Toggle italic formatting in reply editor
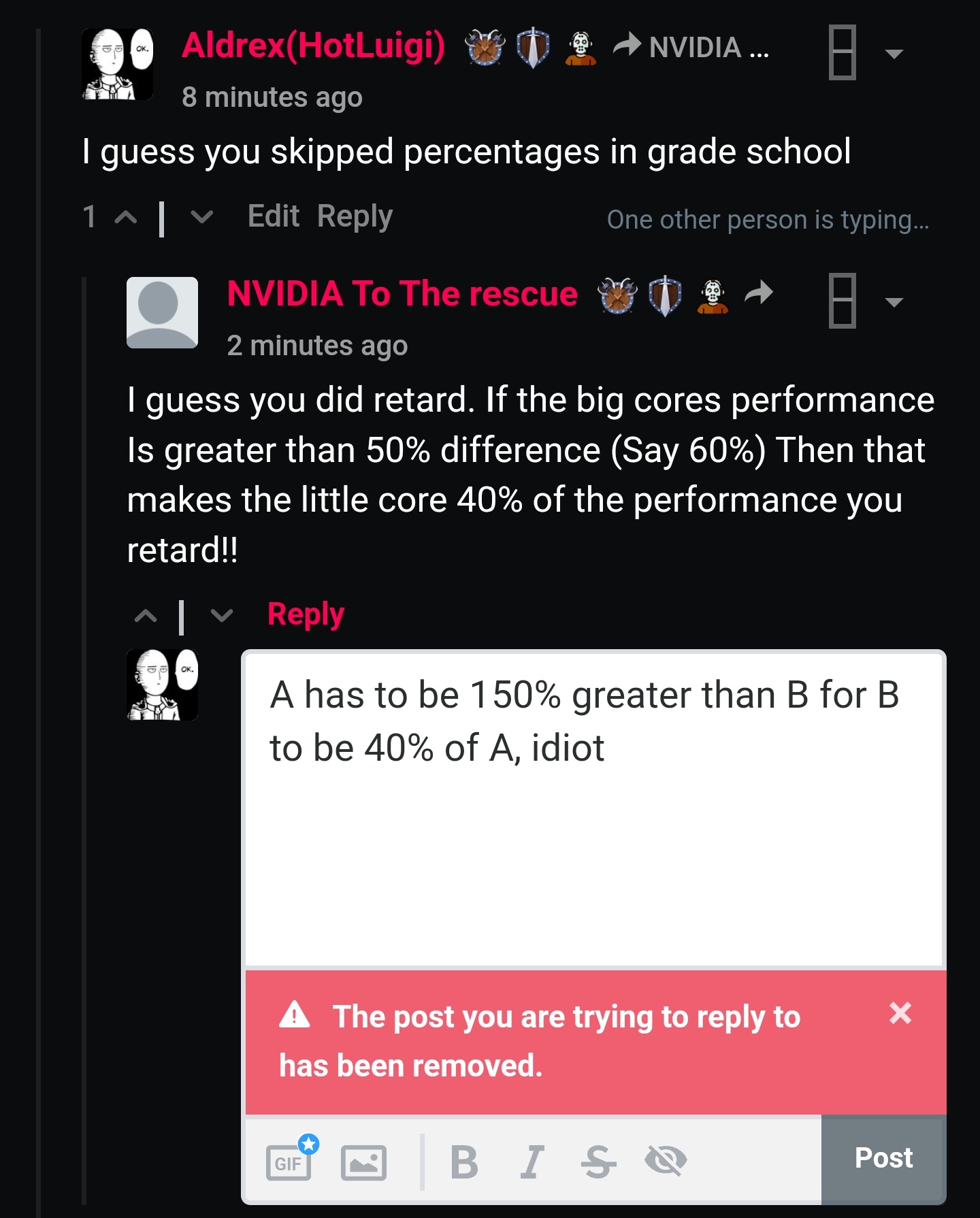Image resolution: width=980 pixels, height=1218 pixels. [532, 1162]
